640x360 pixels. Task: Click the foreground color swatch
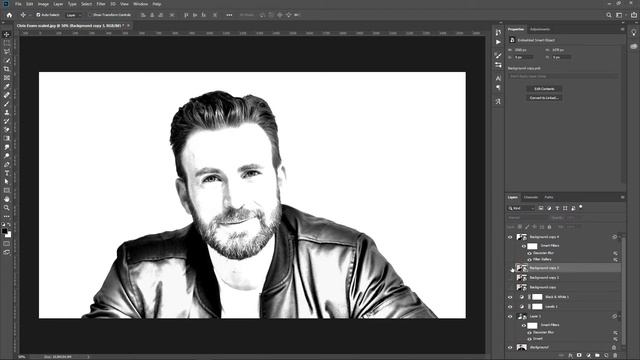[4, 231]
